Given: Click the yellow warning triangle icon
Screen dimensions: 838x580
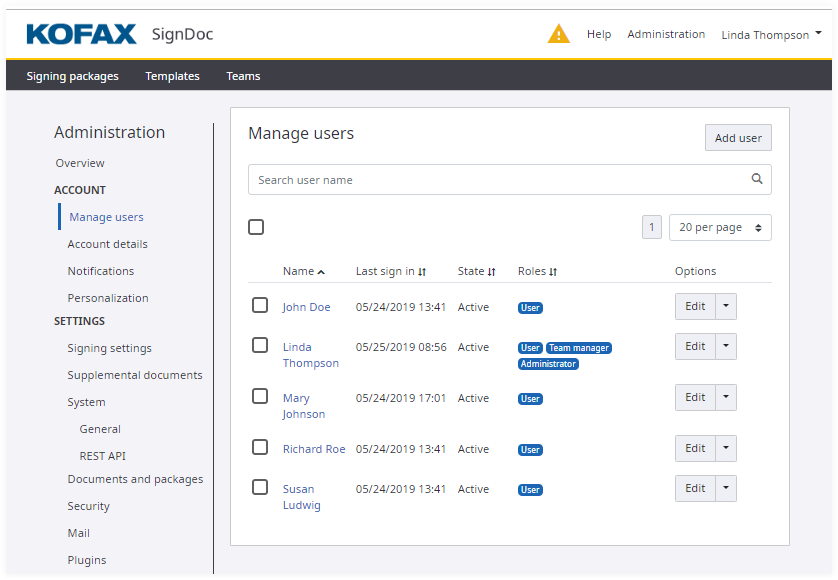Looking at the screenshot, I should pos(558,34).
